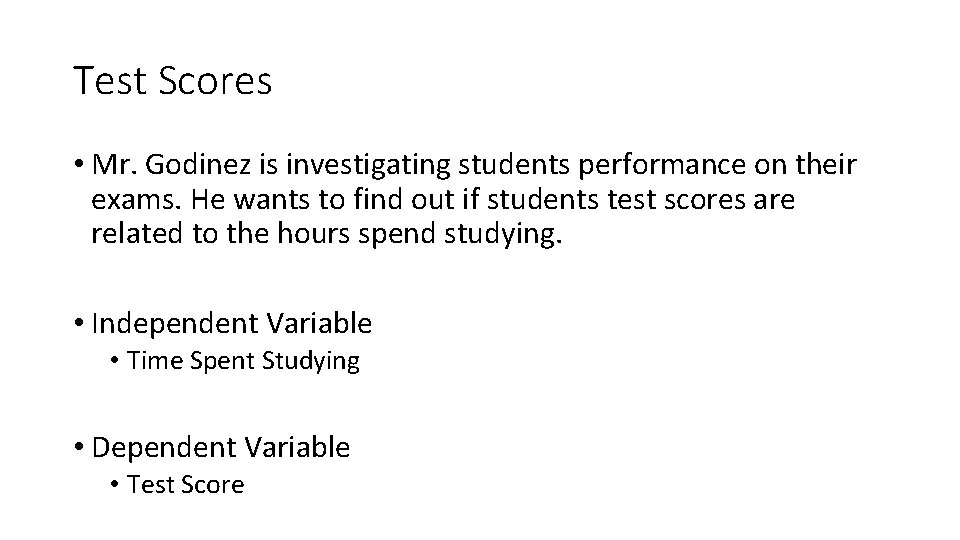Click the word "their" ending first line
The height and width of the screenshot is (540, 960).
coord(825,164)
